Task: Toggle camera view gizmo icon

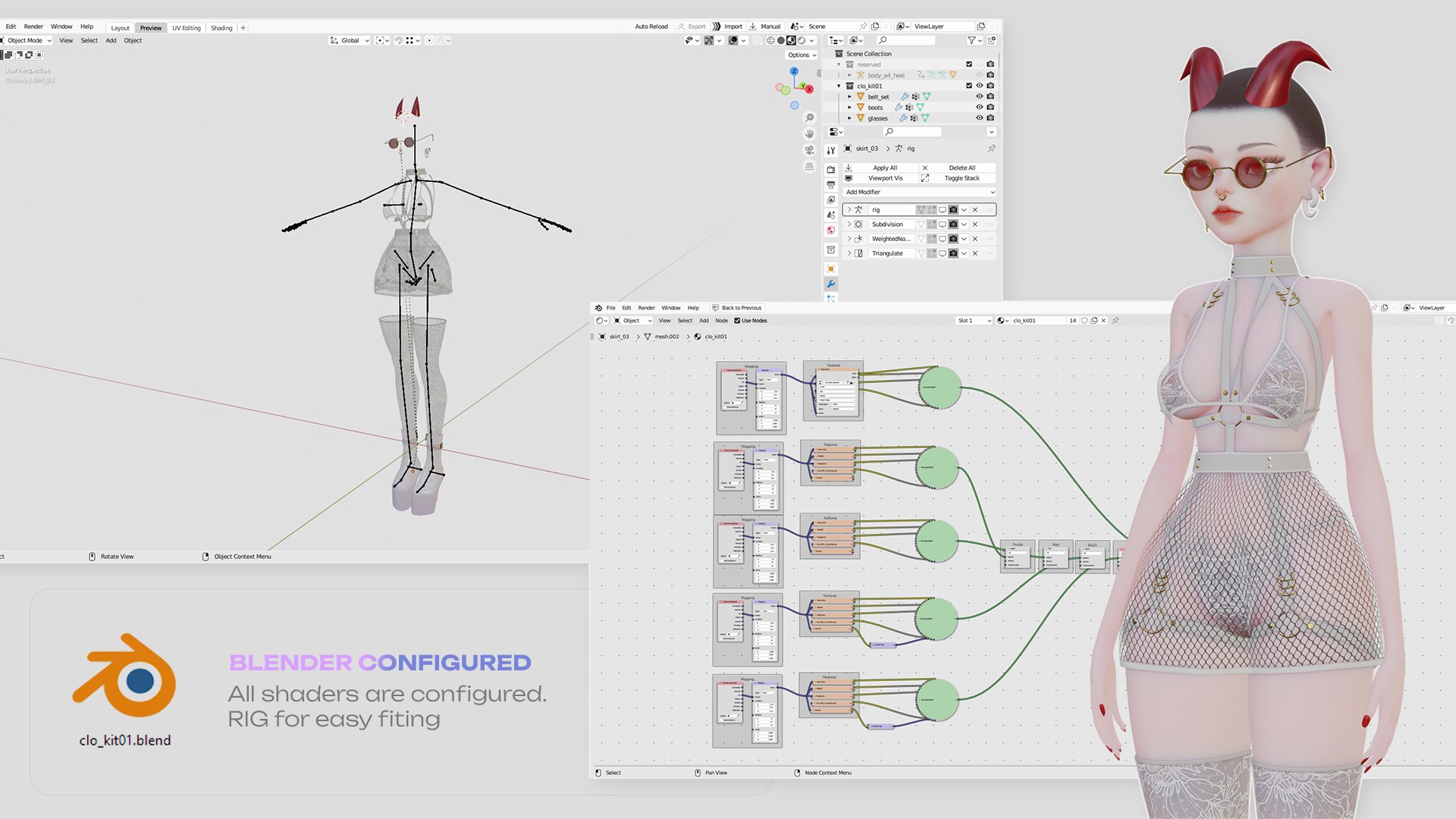Action: (x=809, y=150)
